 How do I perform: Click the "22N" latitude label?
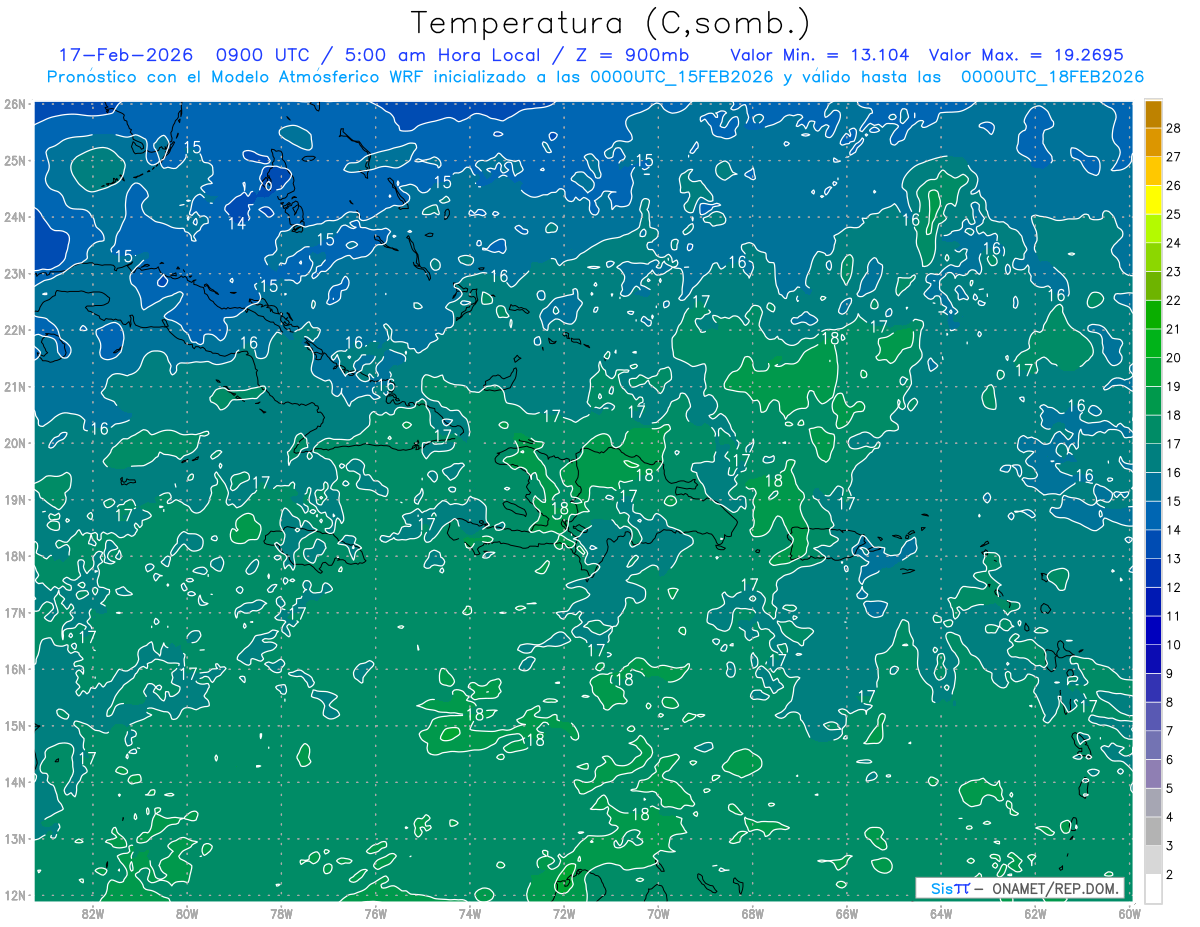point(14,330)
